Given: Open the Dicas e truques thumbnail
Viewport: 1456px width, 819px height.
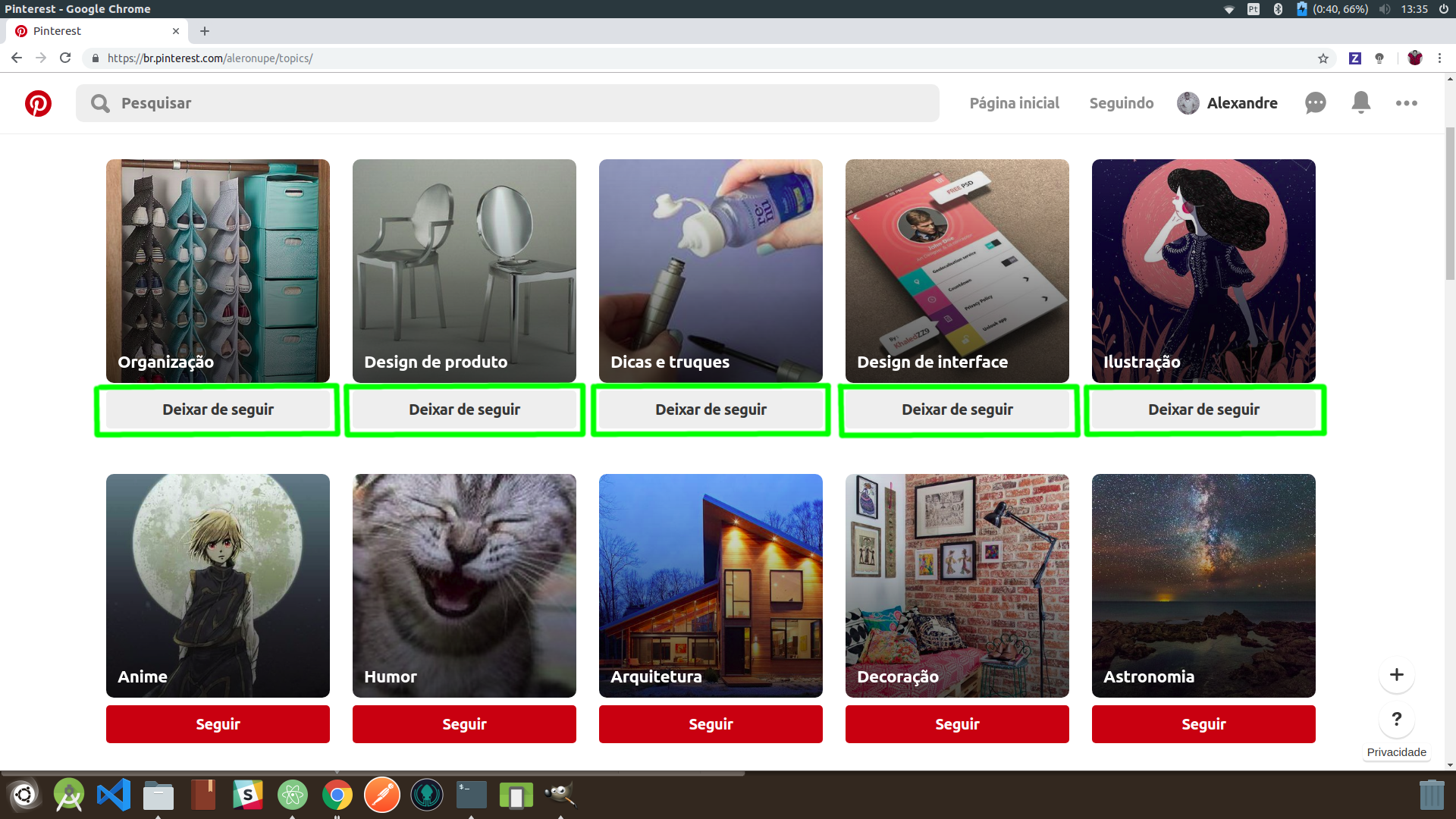Looking at the screenshot, I should 711,271.
